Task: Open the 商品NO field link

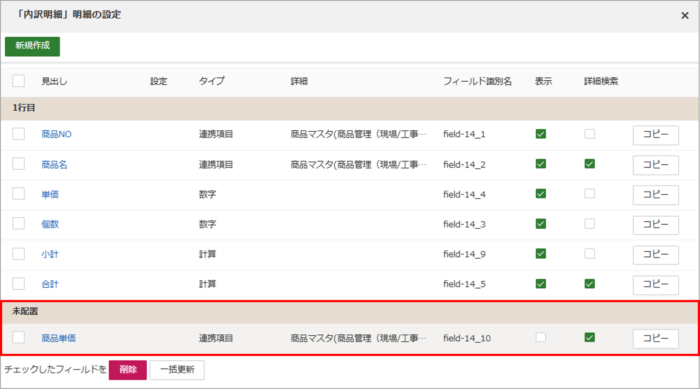Action: 56,134
